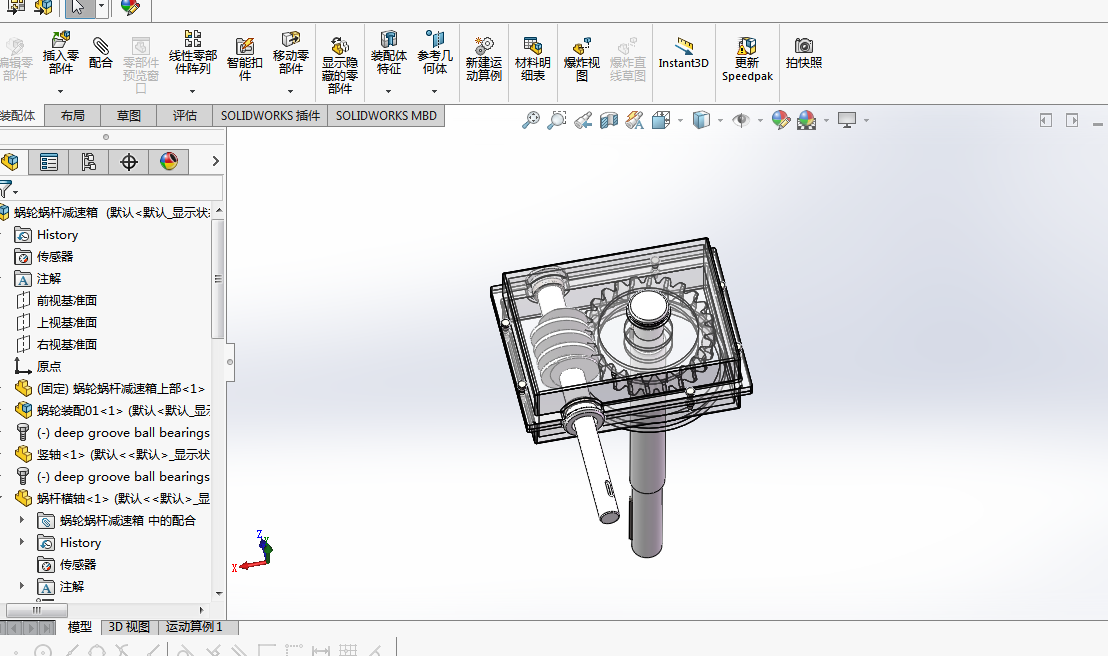Activate Move Component (移动零部件) tool
Screen dimensions: 1108x656
pyautogui.click(x=290, y=53)
